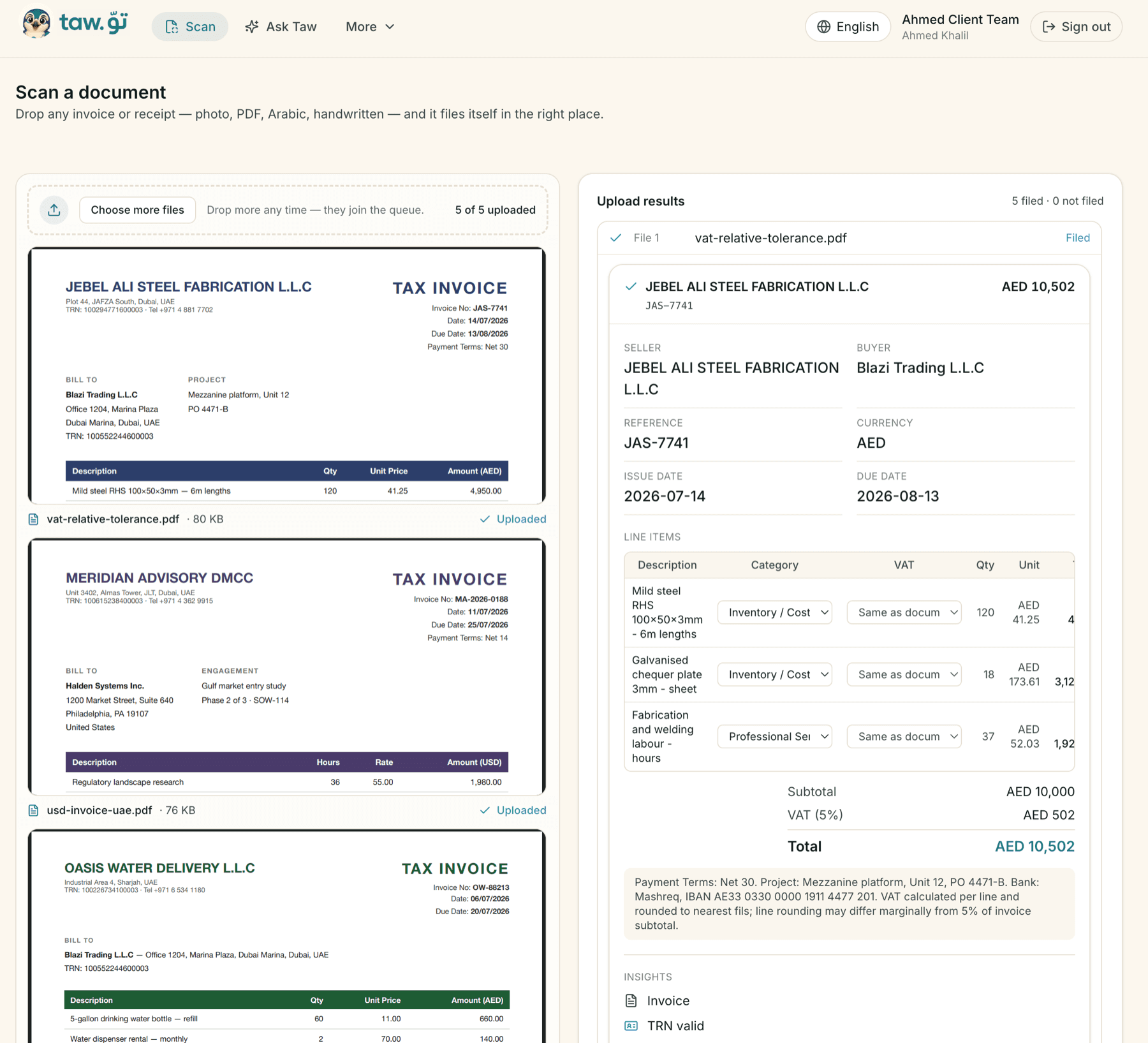Click checkmark next to Jebel Ali Steel card title
Viewport: 1148px width, 1043px height.
(631, 286)
